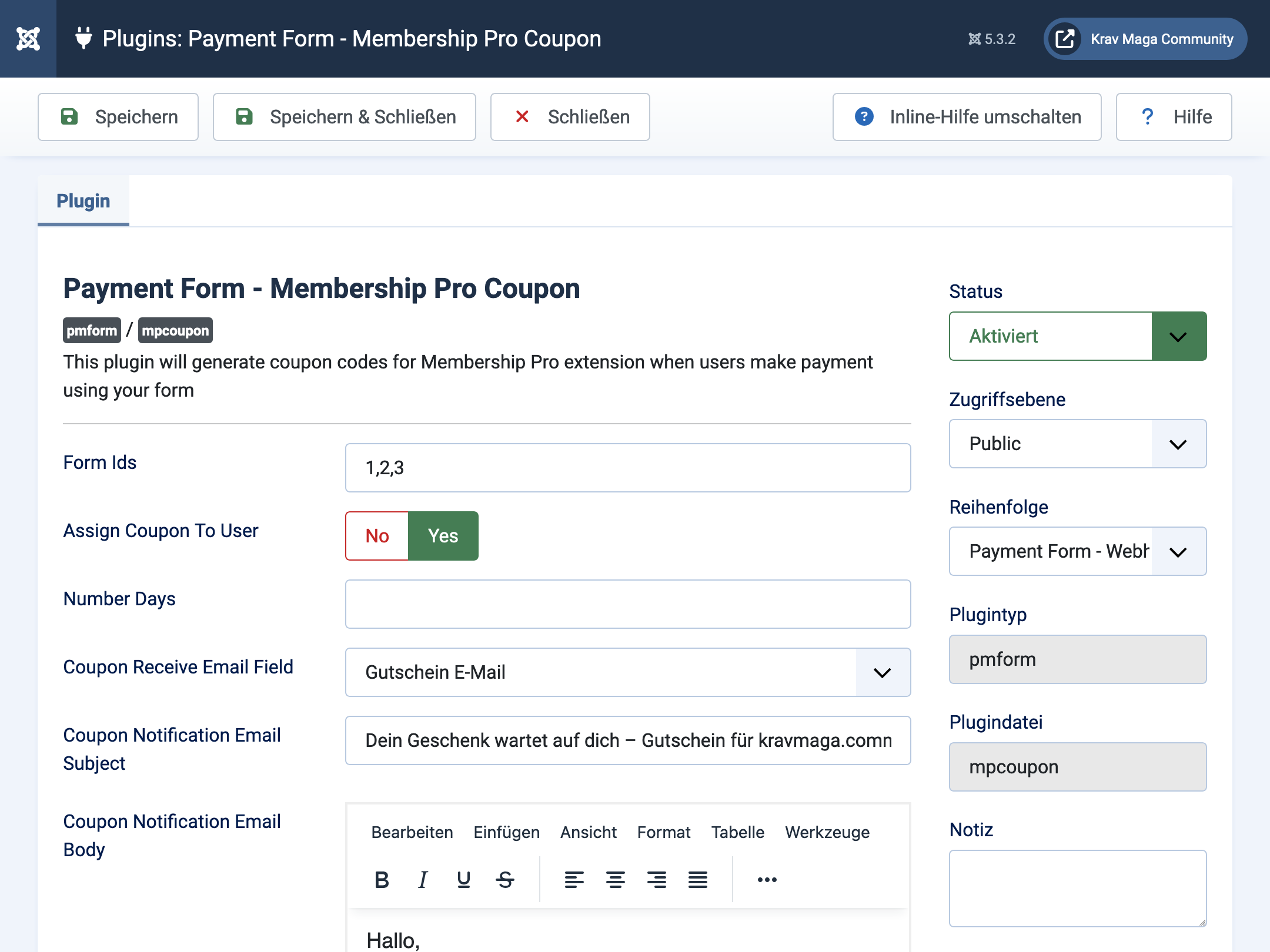Toggle italic formatting in editor
This screenshot has height=952, width=1270.
pos(423,880)
